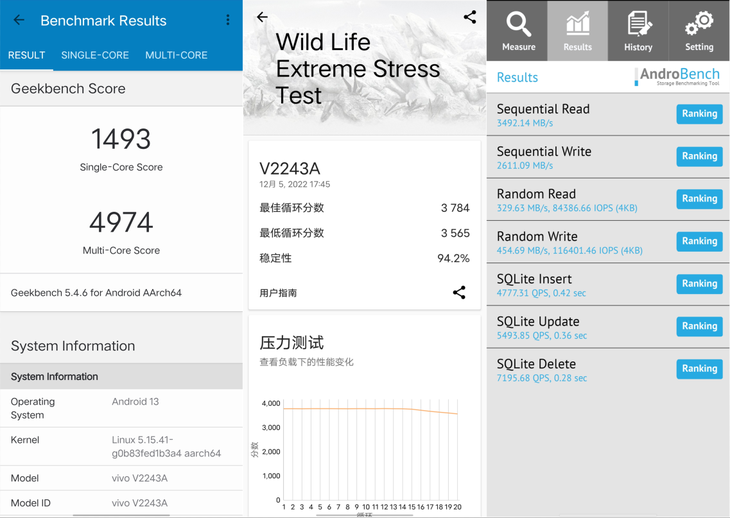
Task: Click Ranking for Sequential Write
Action: (699, 156)
